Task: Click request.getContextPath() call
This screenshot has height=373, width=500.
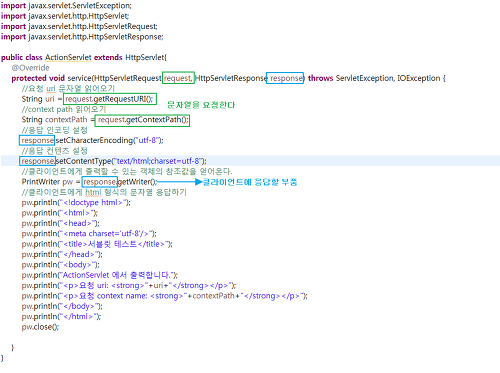Action: (143, 120)
